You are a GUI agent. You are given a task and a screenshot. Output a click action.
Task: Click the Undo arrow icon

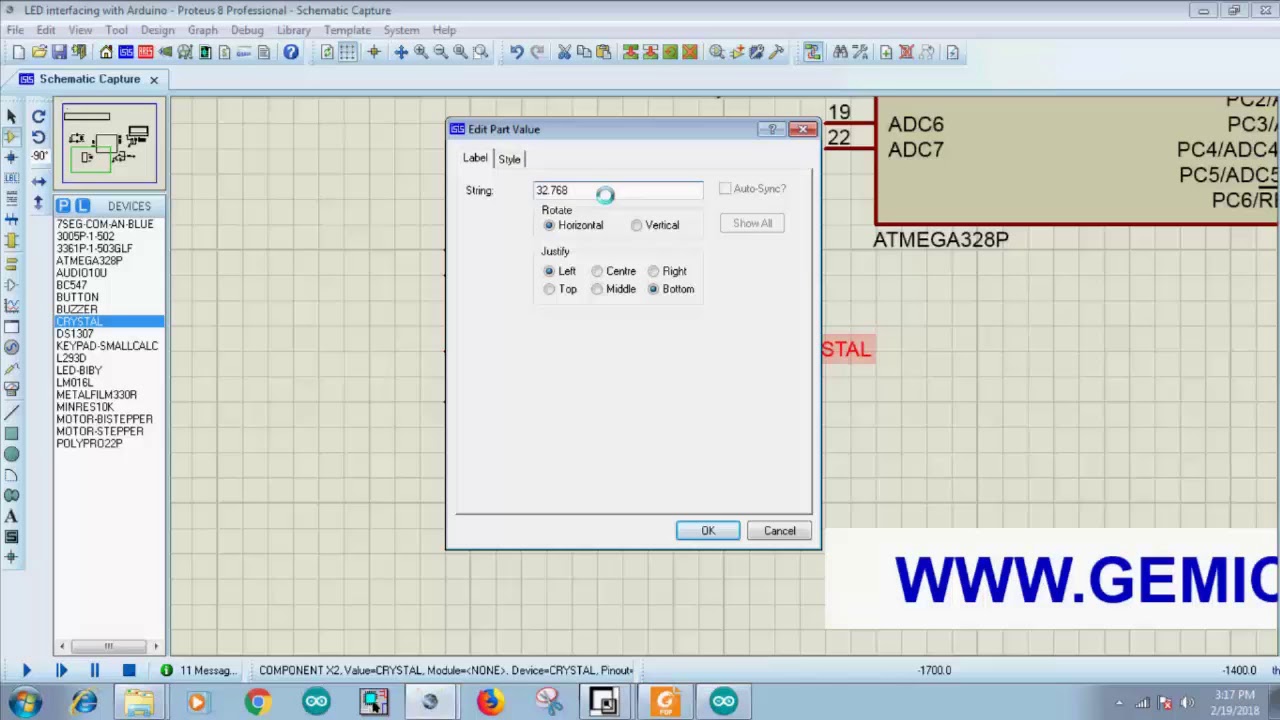point(517,52)
